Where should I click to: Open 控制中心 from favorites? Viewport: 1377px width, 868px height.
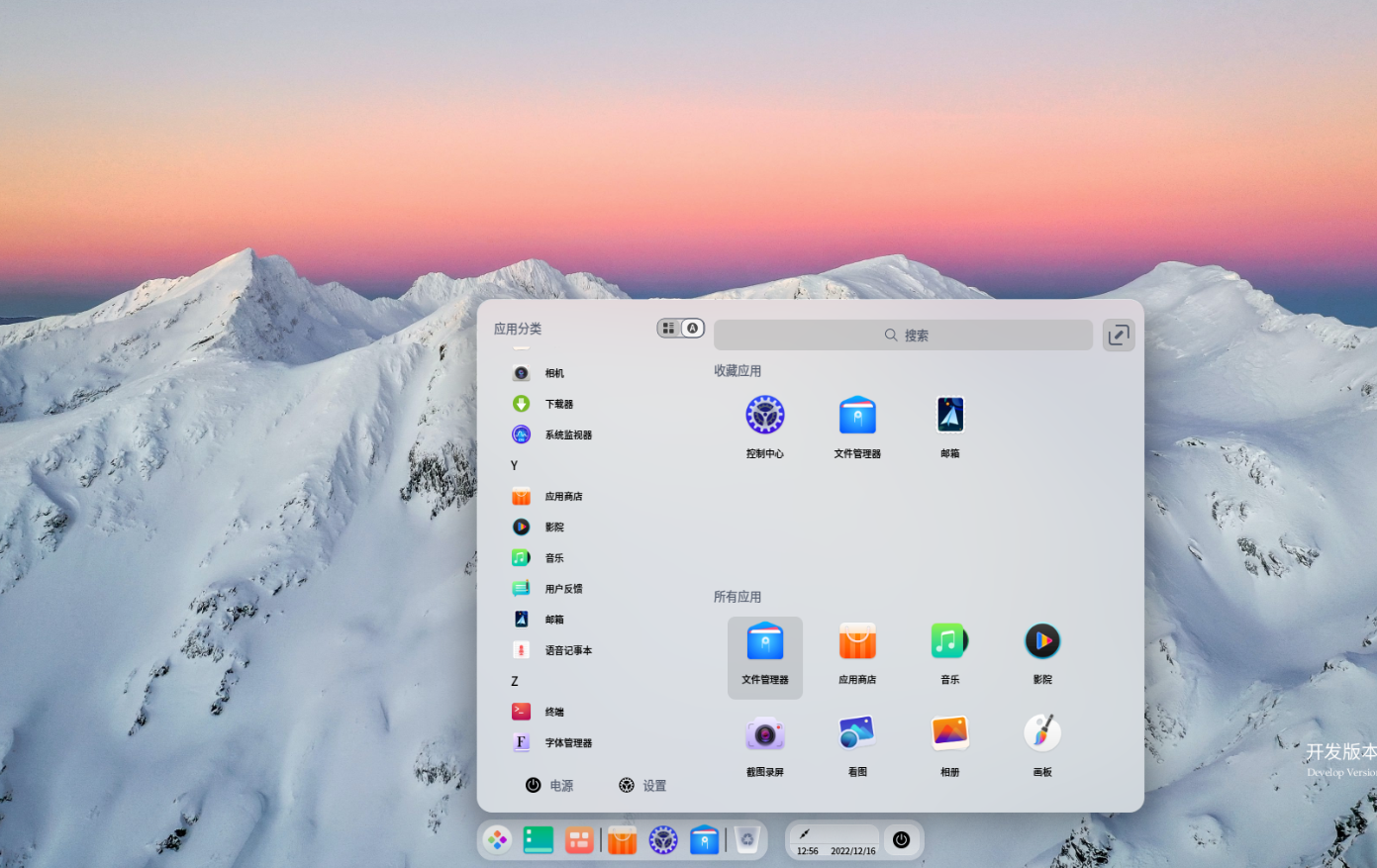(764, 414)
